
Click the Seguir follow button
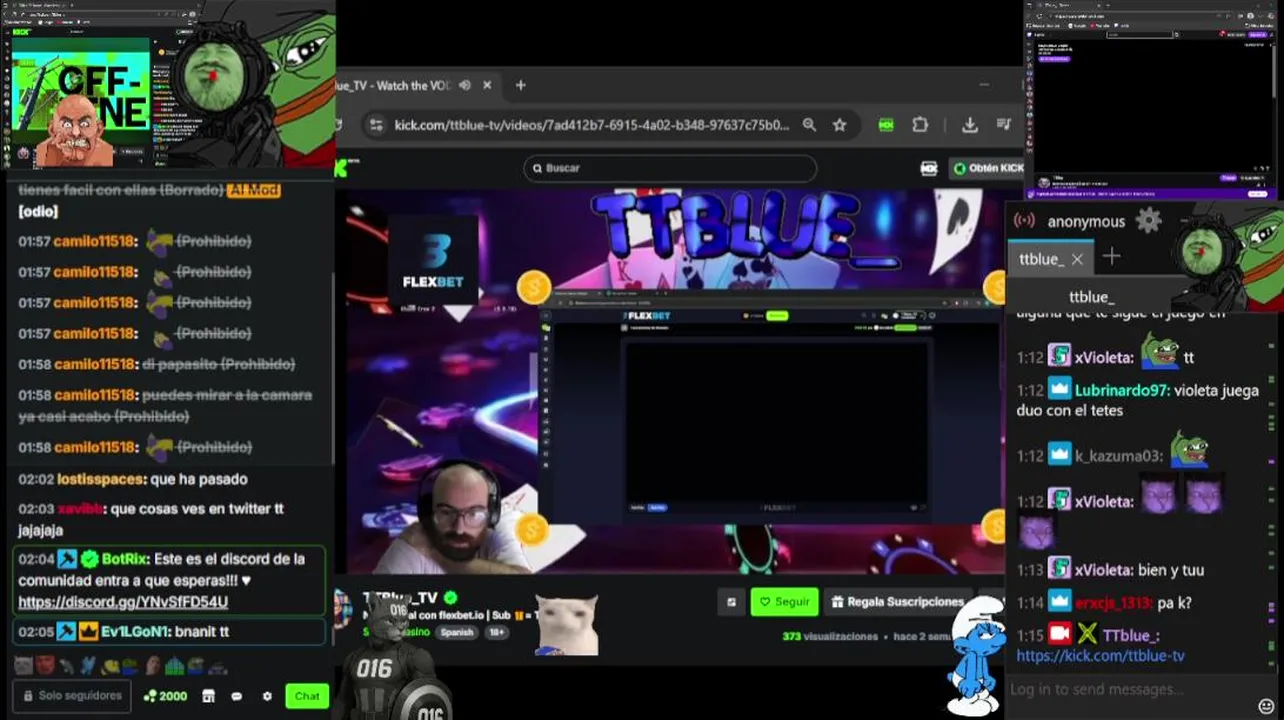pyautogui.click(x=784, y=602)
